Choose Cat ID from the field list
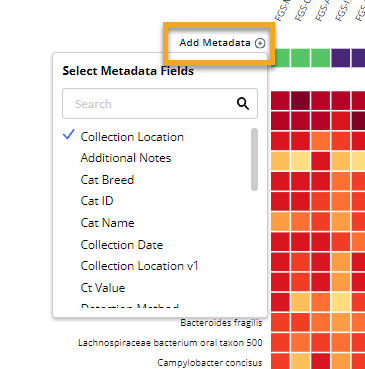Screen dimensions: 365x369 point(97,201)
